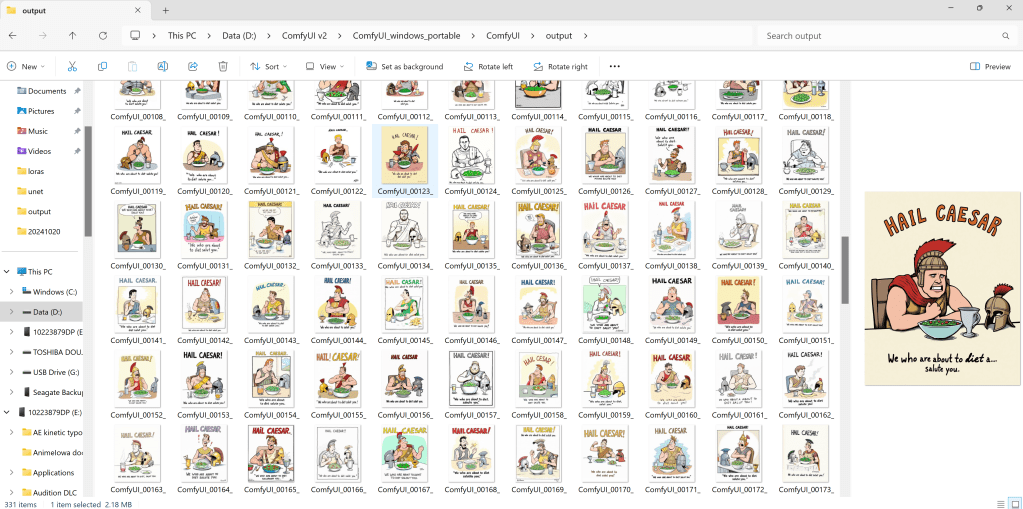The image size is (1023, 509).
Task: Click the Rotate left button
Action: [x=488, y=66]
